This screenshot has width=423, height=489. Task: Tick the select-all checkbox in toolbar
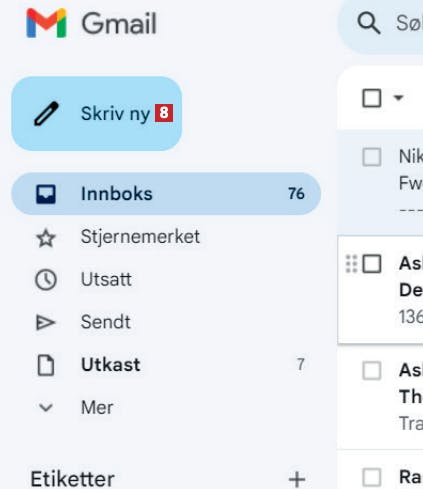[x=372, y=98]
